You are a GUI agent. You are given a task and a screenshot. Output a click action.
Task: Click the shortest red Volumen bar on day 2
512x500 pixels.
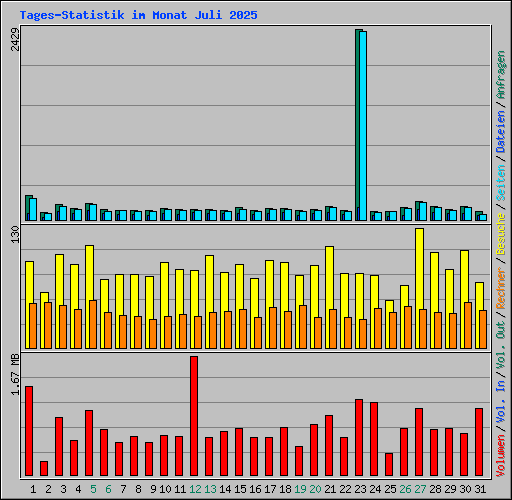44,468
